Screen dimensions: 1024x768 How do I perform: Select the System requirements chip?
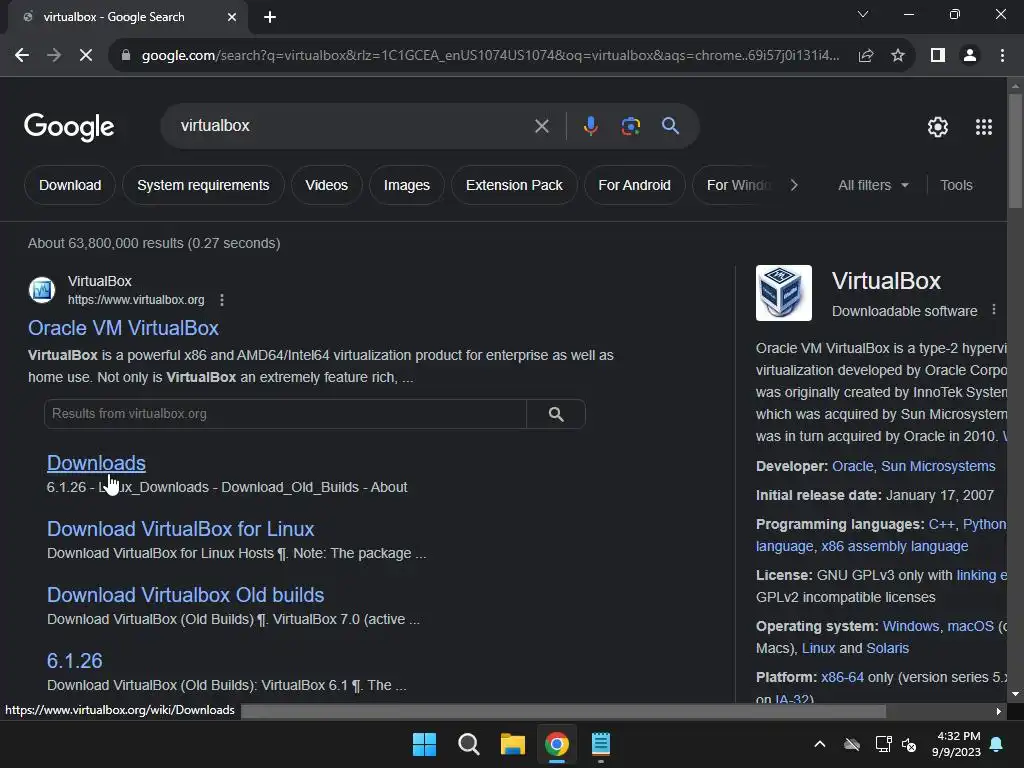(x=203, y=185)
